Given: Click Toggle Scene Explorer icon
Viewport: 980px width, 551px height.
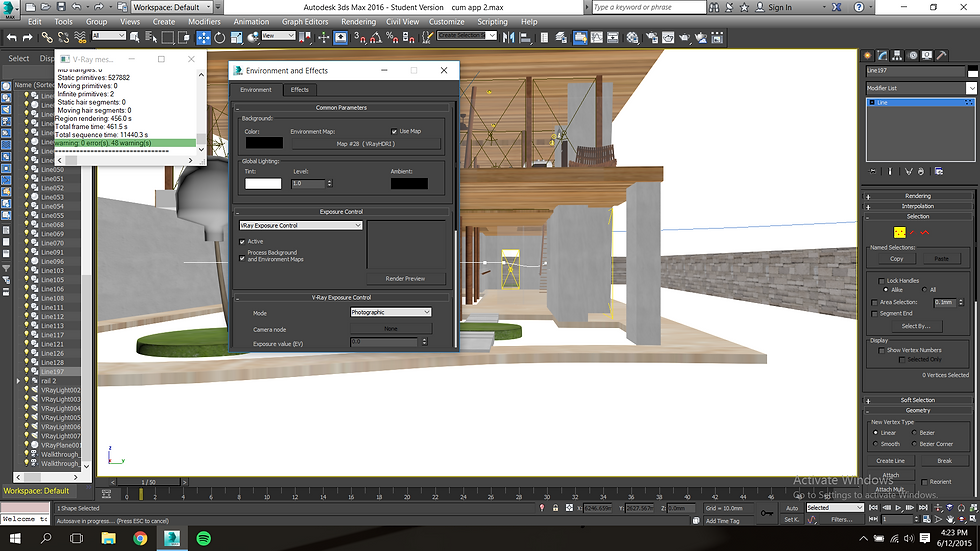Looking at the screenshot, I should click(544, 37).
